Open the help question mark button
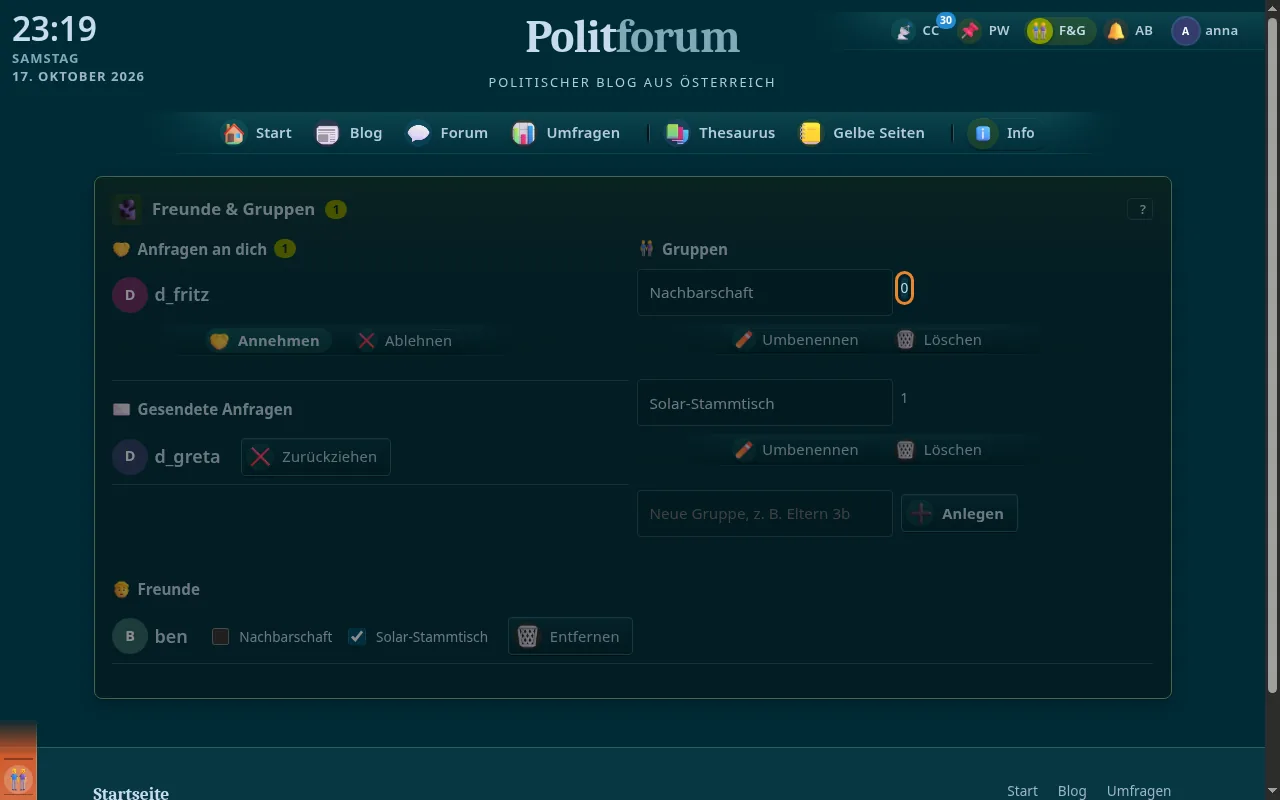The width and height of the screenshot is (1280, 800). (1140, 209)
